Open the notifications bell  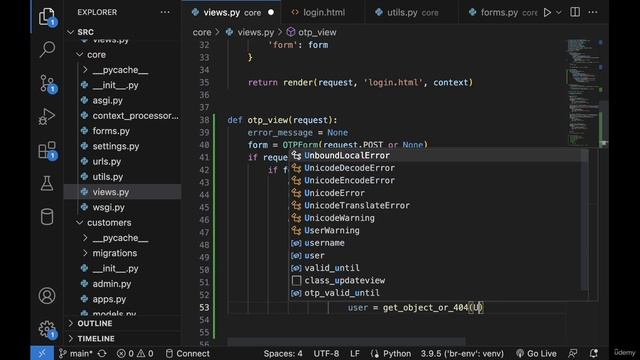tap(593, 353)
